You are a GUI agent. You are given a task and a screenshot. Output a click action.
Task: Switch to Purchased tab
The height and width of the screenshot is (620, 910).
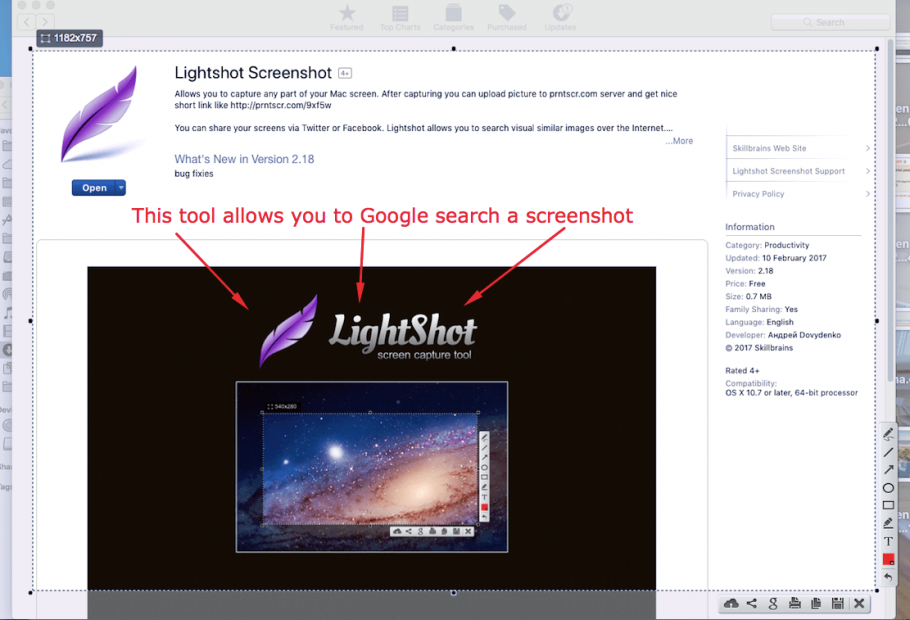pos(507,17)
